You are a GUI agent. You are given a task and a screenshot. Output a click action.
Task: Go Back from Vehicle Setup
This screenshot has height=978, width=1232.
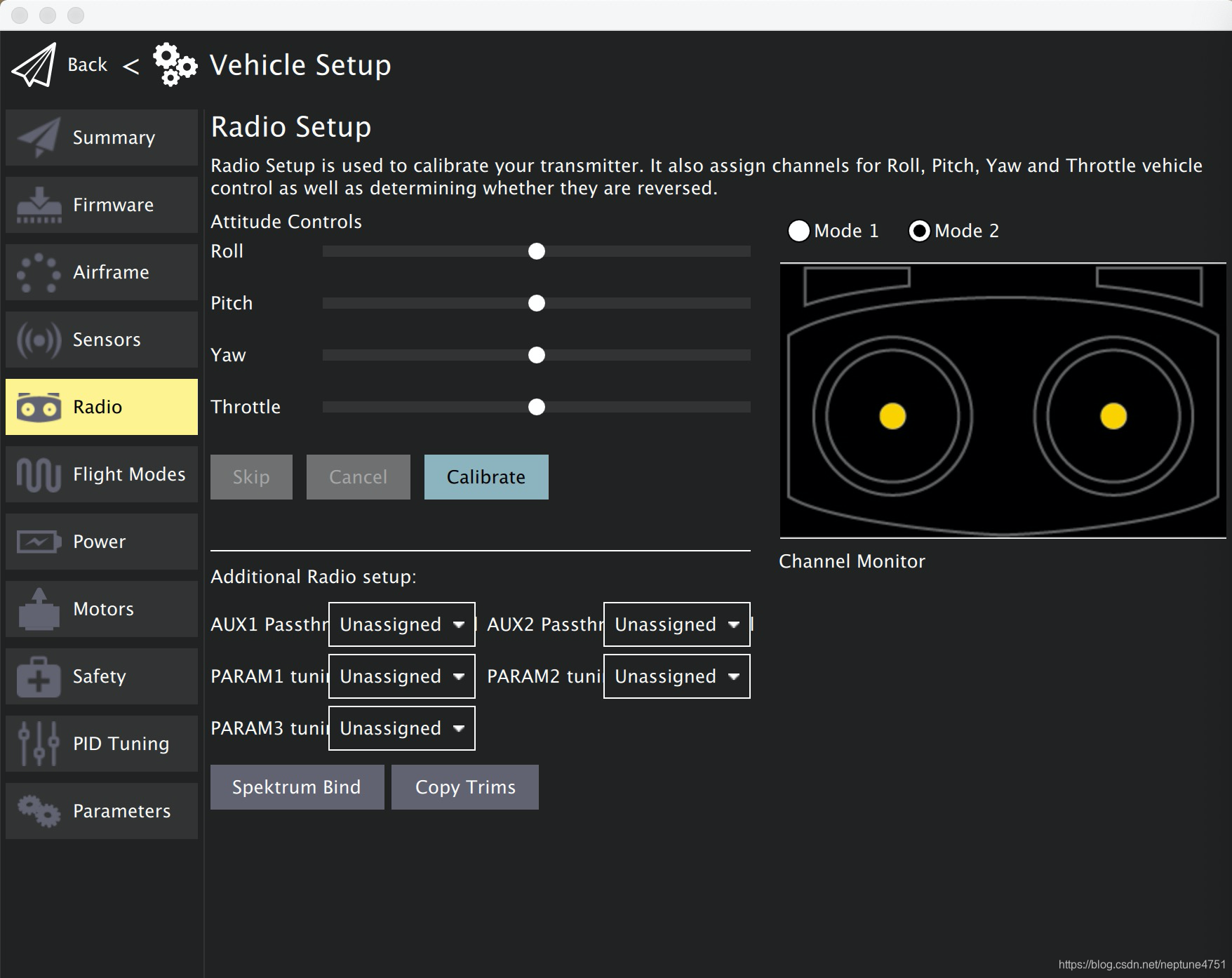point(87,65)
